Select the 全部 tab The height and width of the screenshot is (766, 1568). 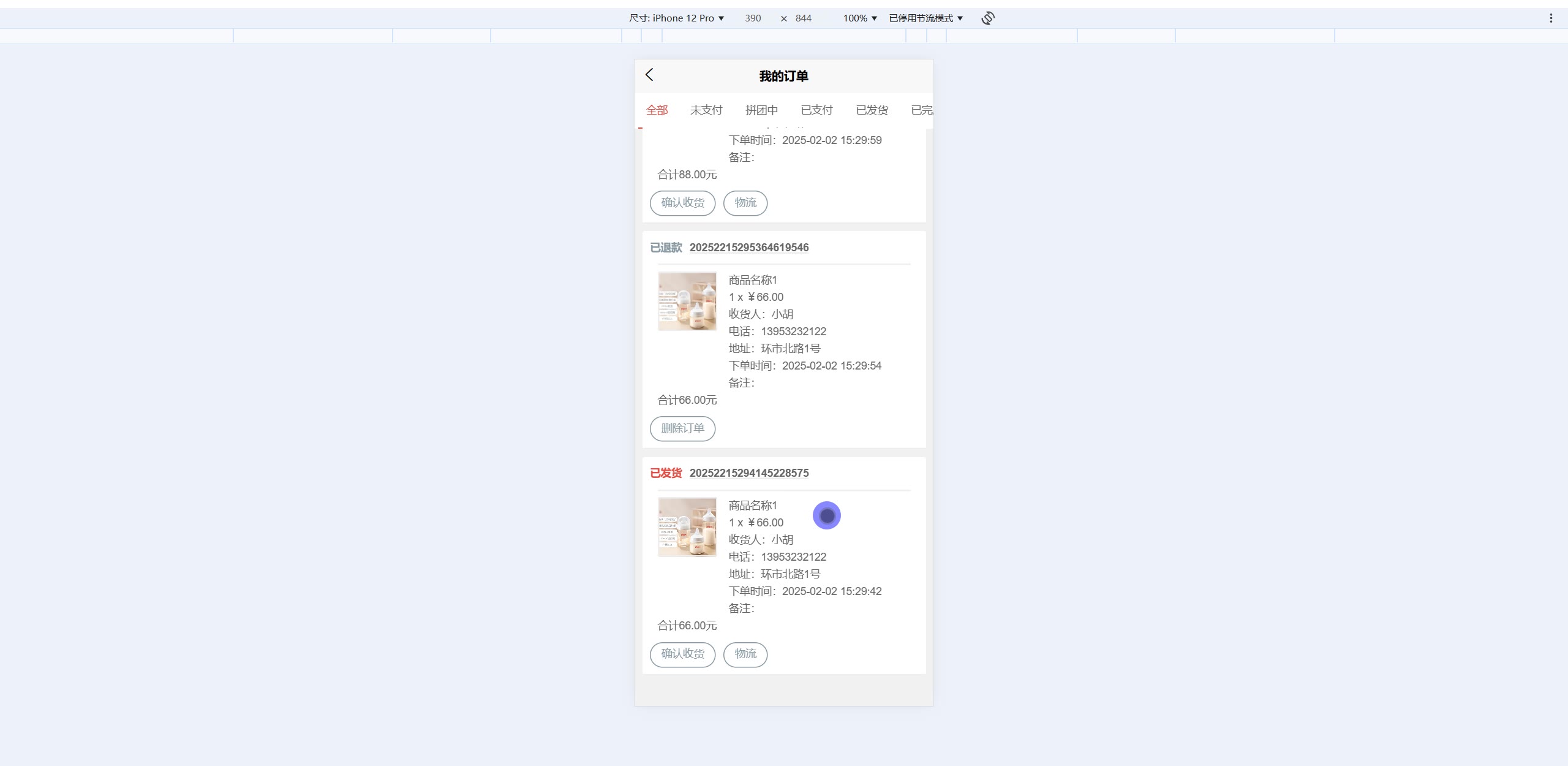(657, 110)
